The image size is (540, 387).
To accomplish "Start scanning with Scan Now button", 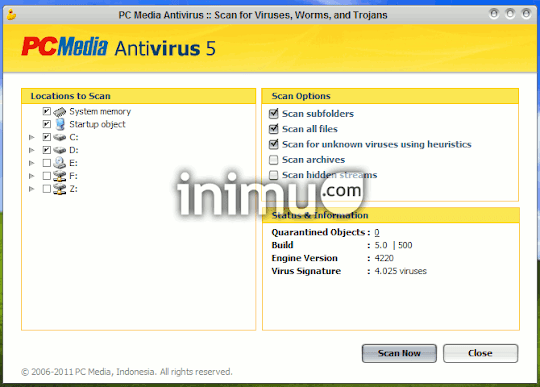I will tap(399, 353).
